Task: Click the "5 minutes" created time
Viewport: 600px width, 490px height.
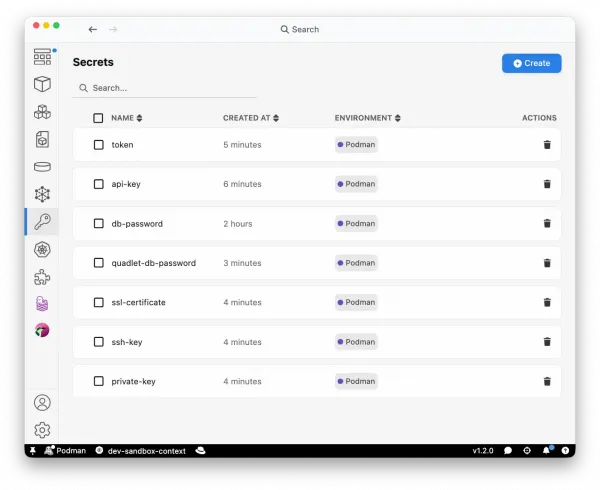Action: (x=242, y=145)
